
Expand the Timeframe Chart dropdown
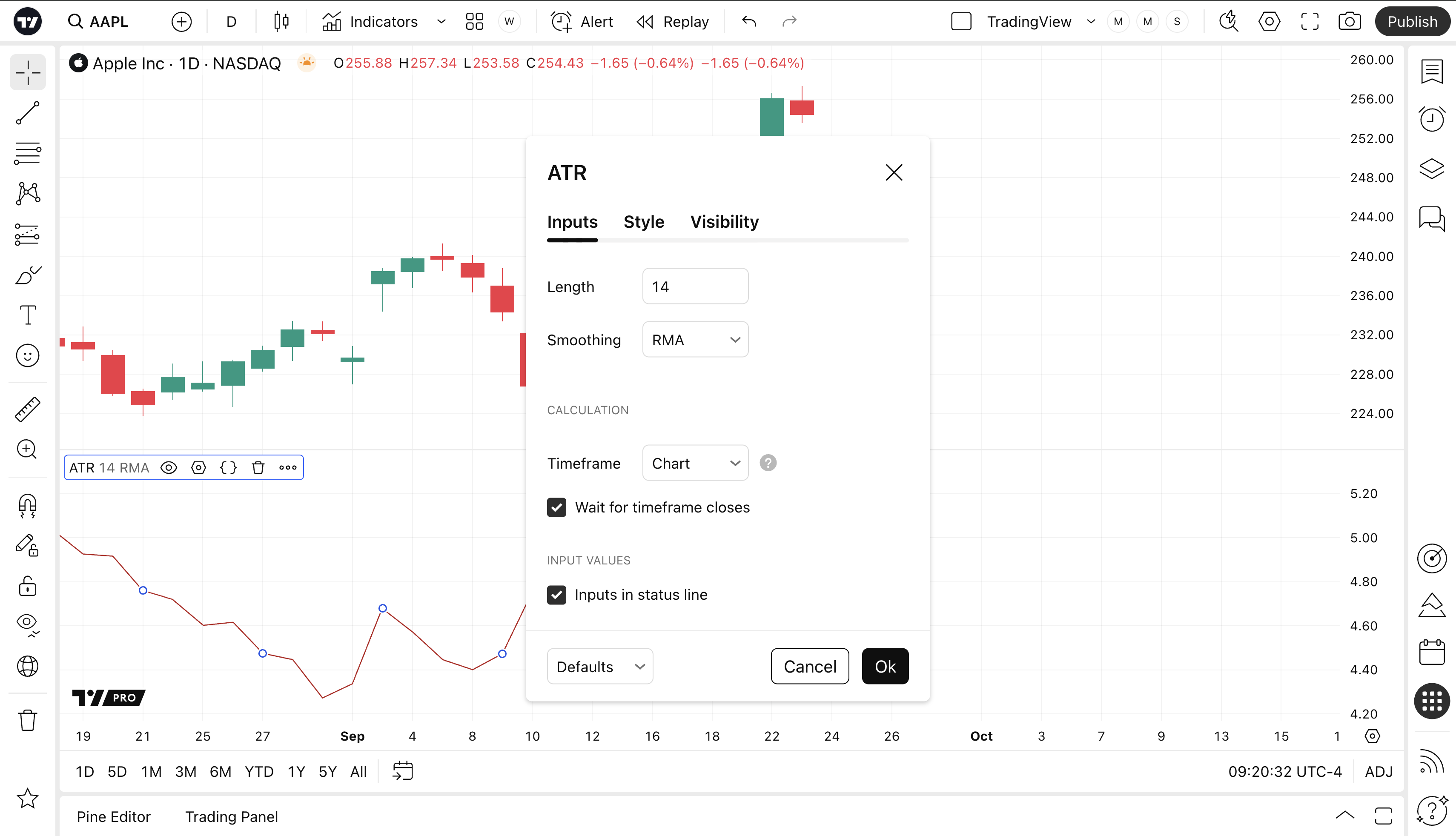(695, 464)
